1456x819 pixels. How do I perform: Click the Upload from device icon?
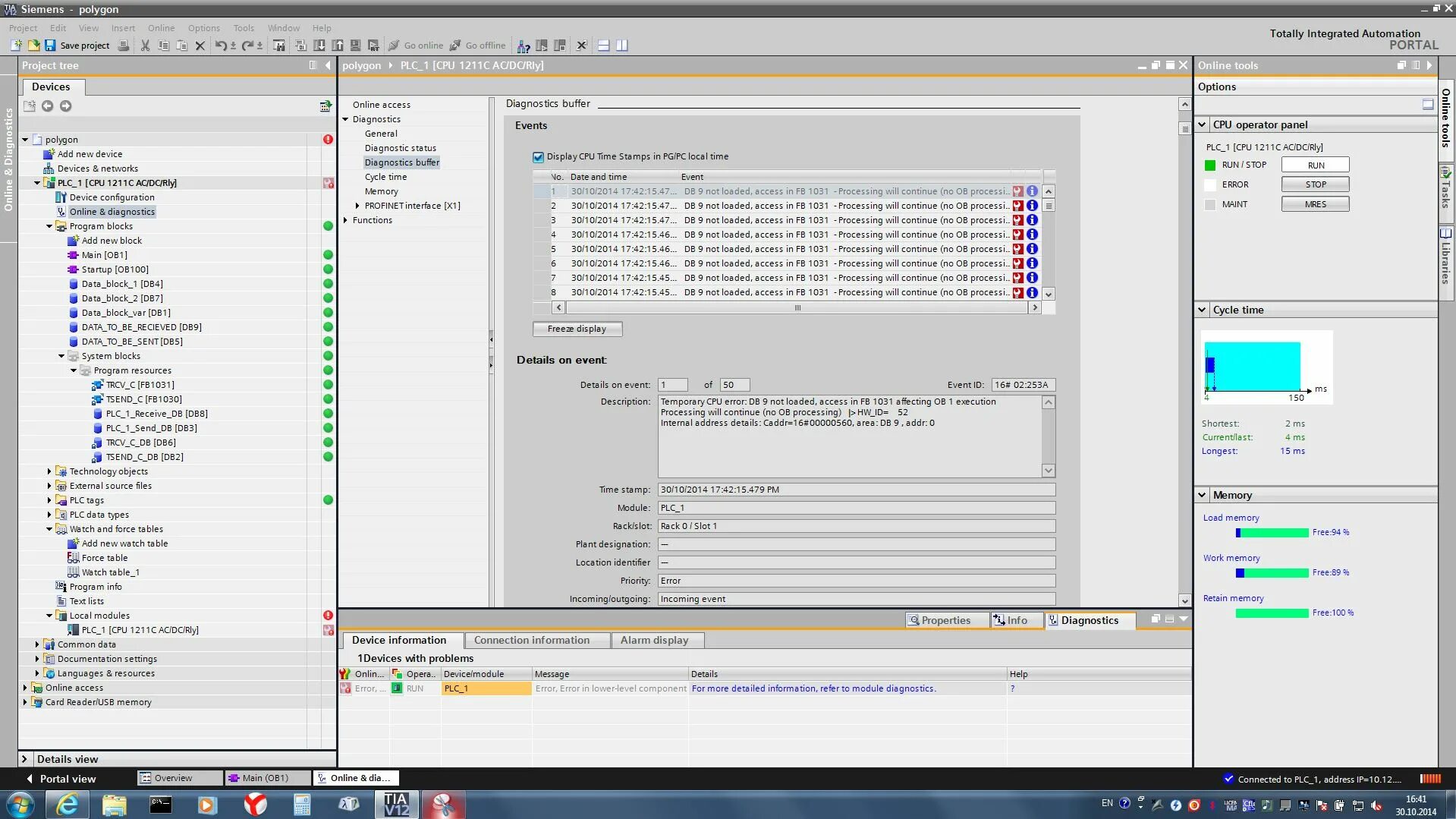tap(338, 46)
